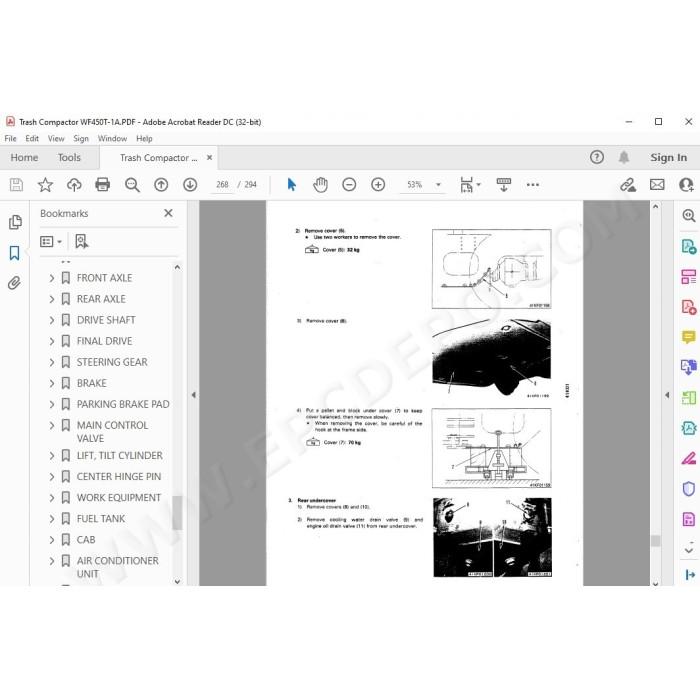Click the Print file icon

pyautogui.click(x=103, y=184)
